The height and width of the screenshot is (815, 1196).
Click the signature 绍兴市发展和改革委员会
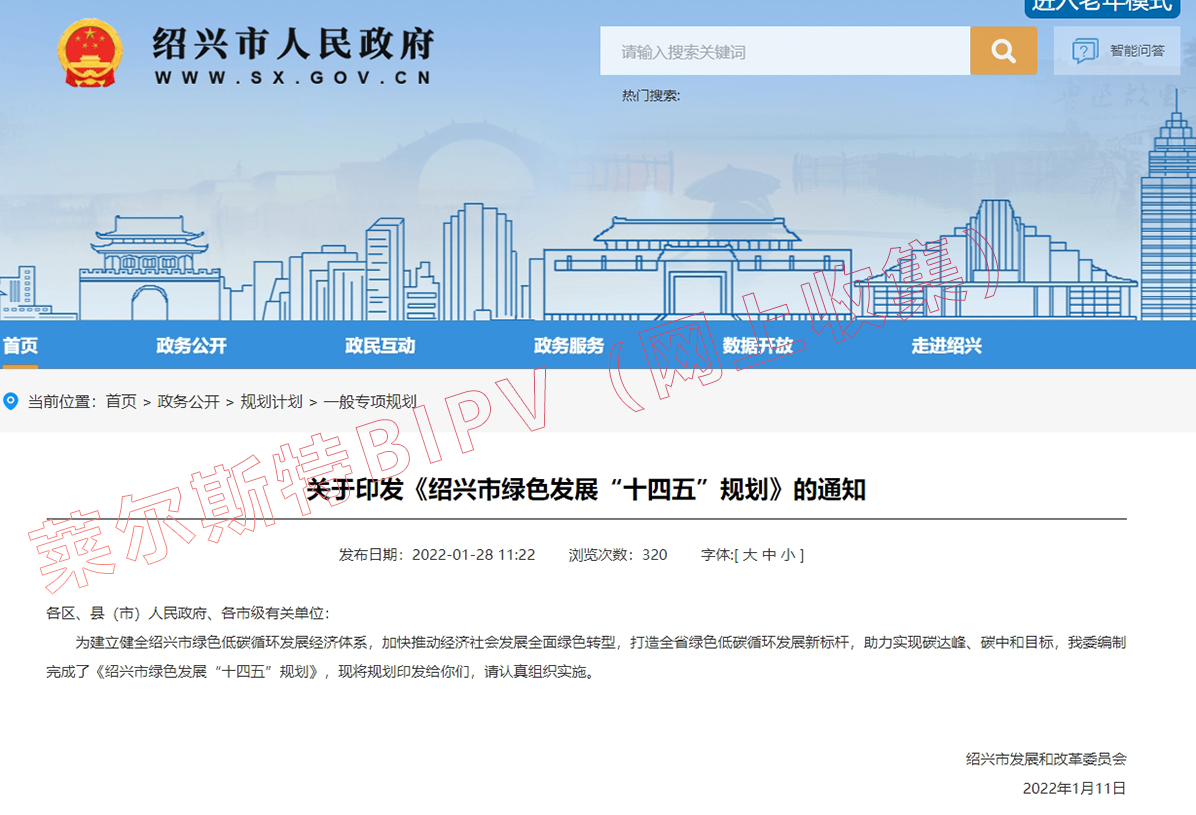tap(1046, 759)
